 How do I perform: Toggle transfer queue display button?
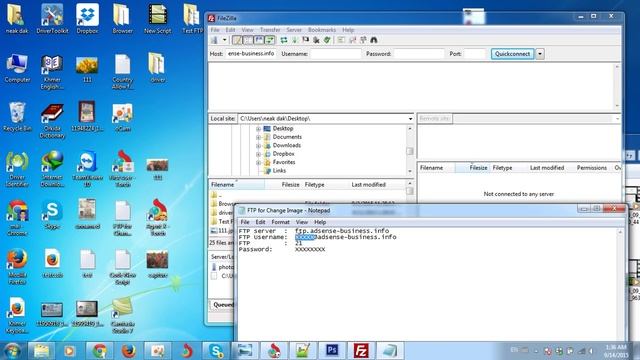point(269,40)
